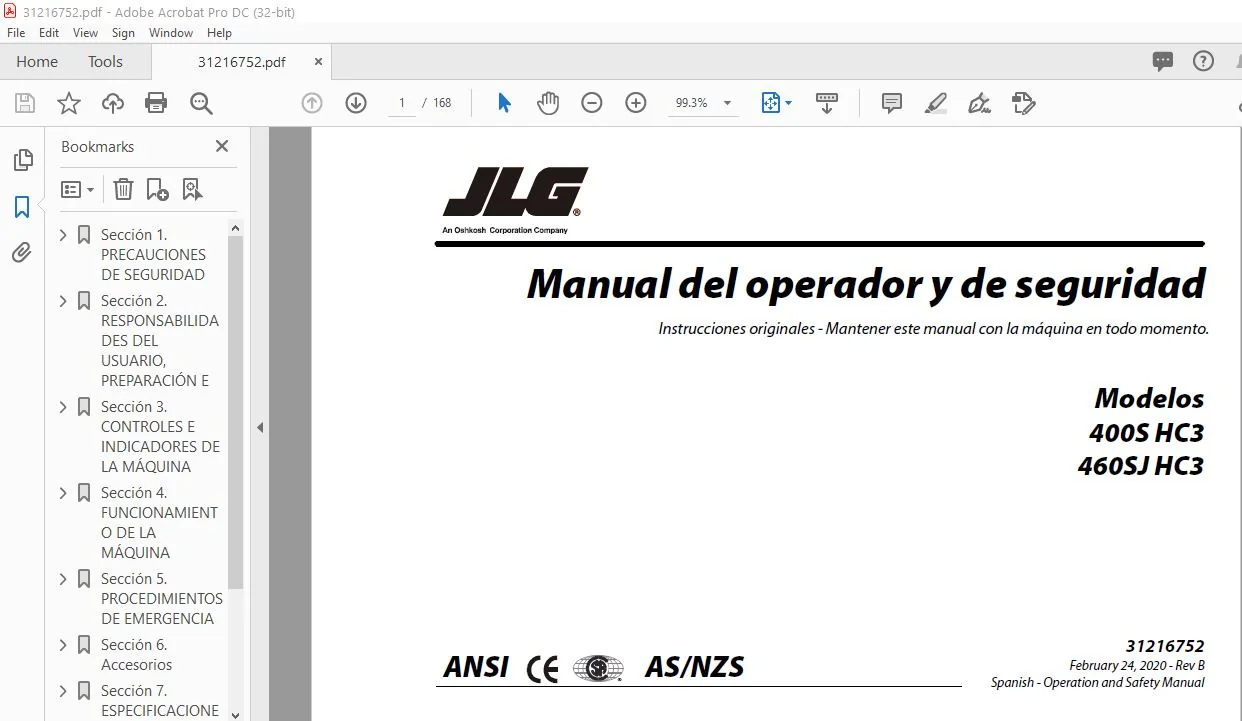This screenshot has width=1242, height=721.
Task: Click the bookmarks panel scrollbar up arrow
Action: 236,228
